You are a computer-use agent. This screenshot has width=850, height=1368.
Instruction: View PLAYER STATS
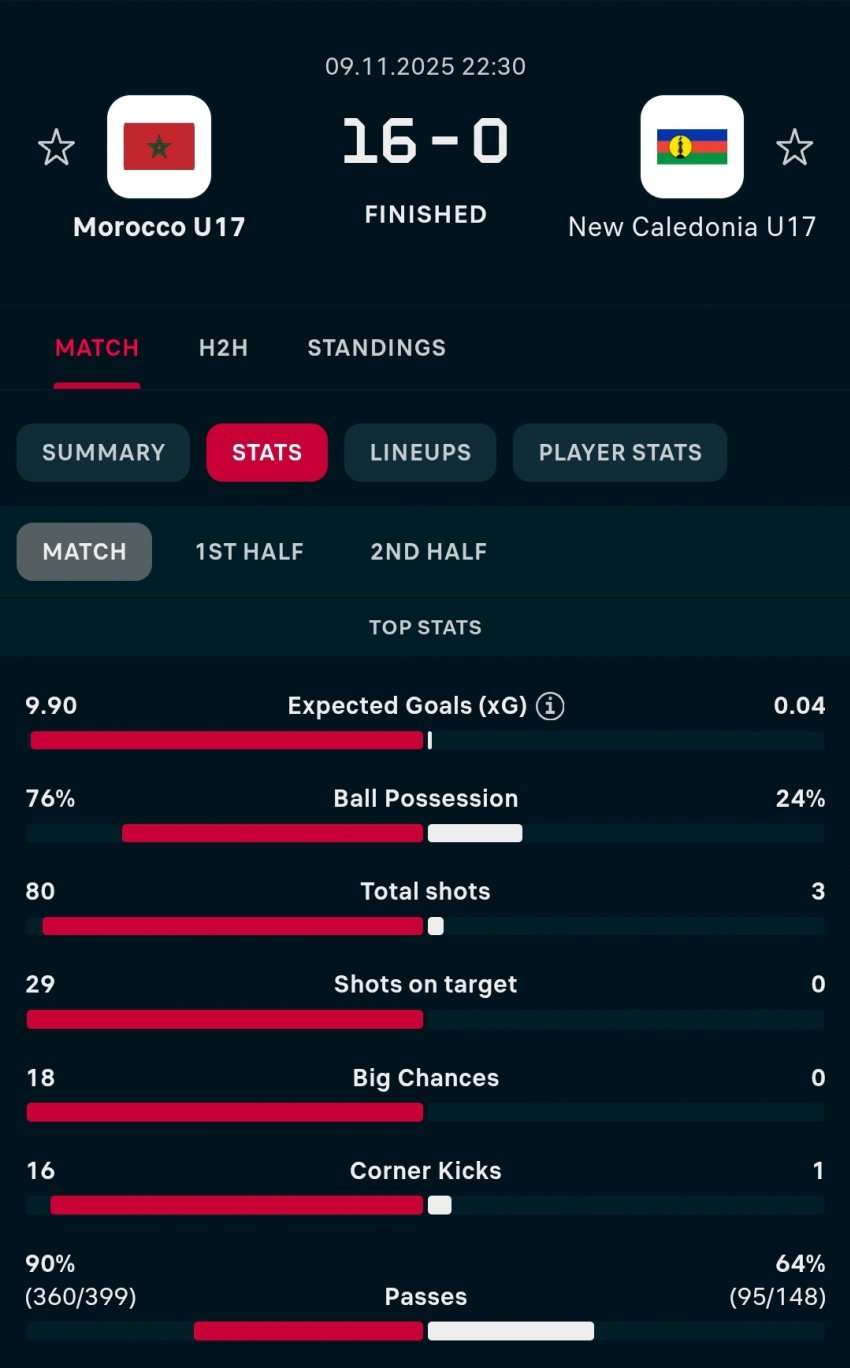pyautogui.click(x=620, y=452)
